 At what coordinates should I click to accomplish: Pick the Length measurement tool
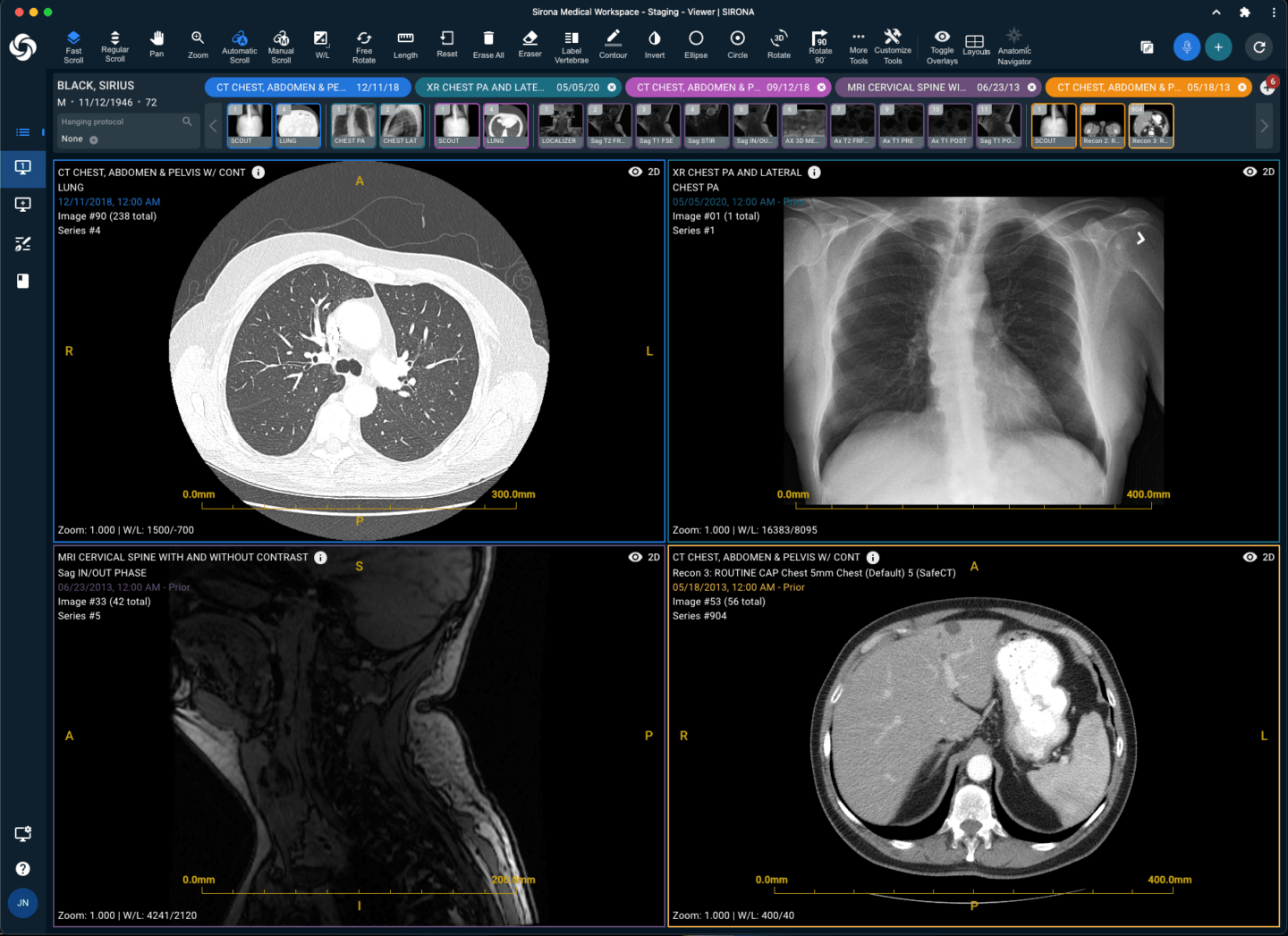[x=405, y=45]
